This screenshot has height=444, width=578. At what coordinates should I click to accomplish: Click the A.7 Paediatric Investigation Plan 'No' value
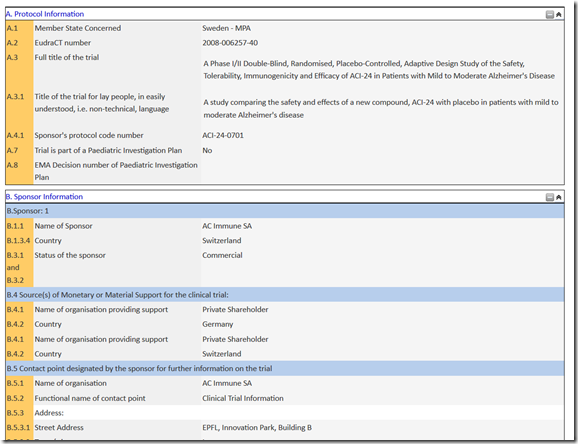tap(207, 150)
